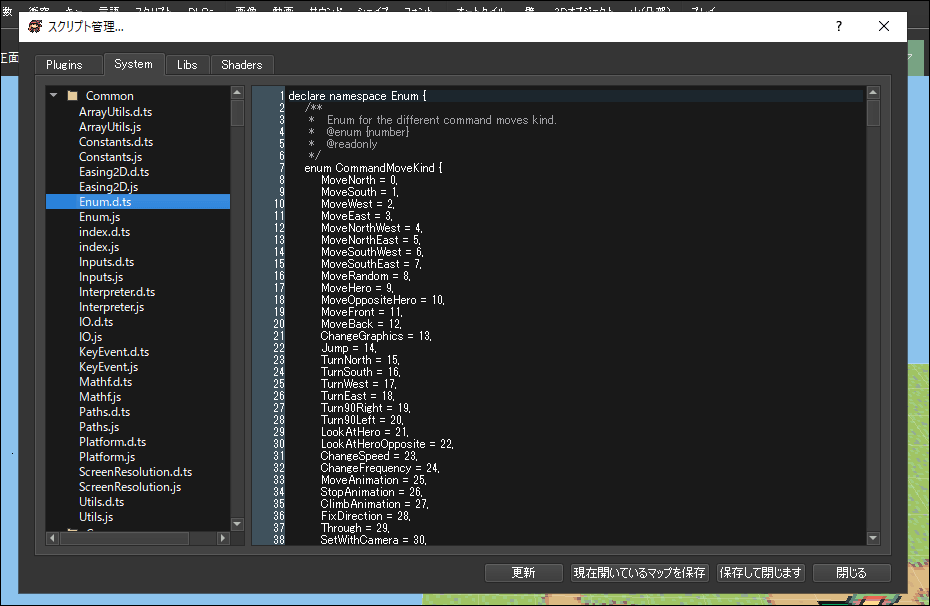Click code editor scroll down arrow
930x606 pixels.
[x=873, y=538]
